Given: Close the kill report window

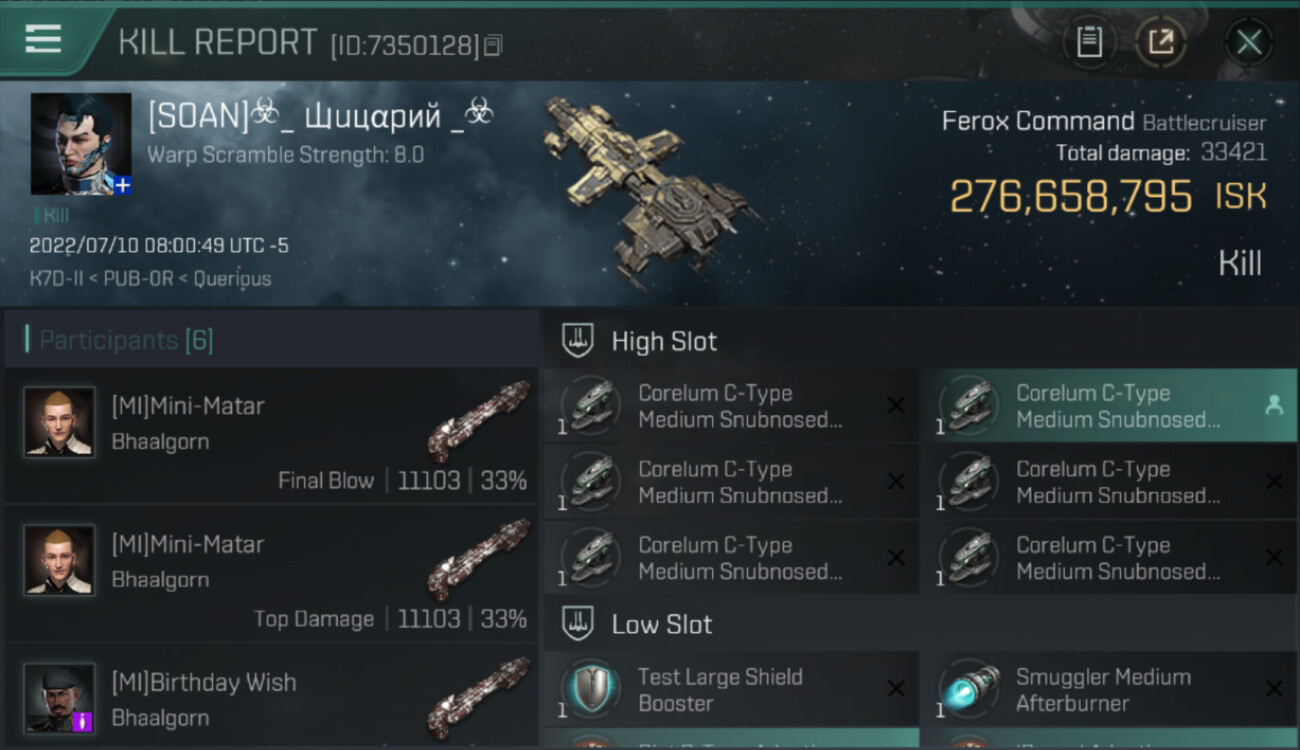Looking at the screenshot, I should 1249,42.
